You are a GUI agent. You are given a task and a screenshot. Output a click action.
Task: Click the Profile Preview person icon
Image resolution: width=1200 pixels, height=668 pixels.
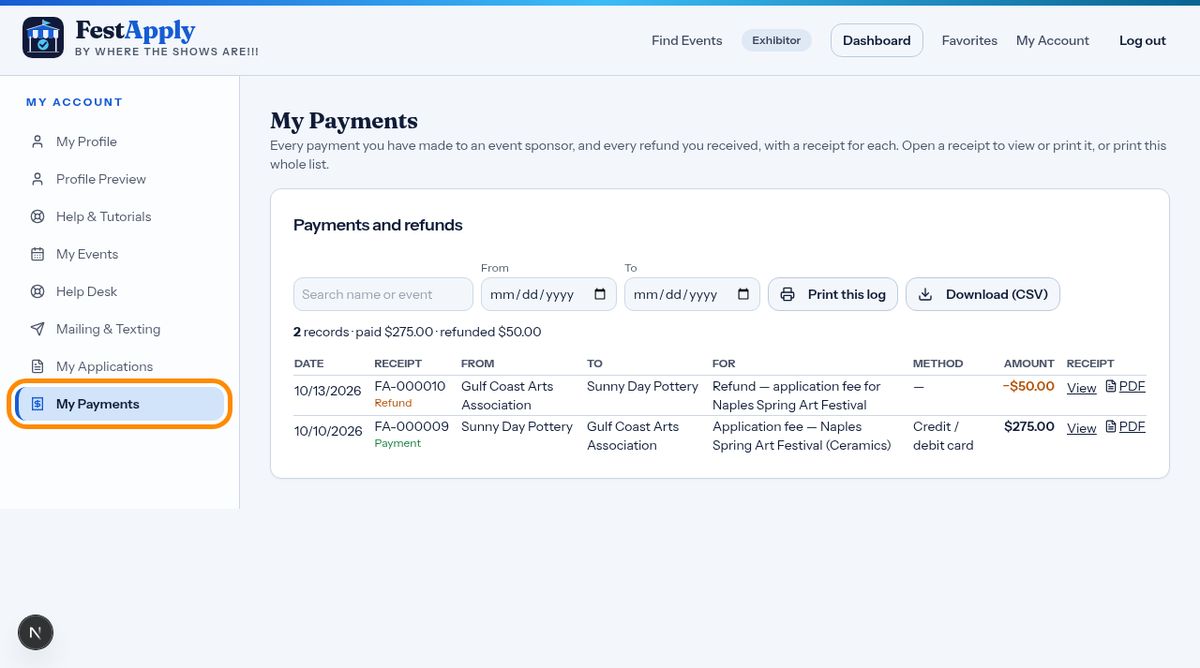37,179
